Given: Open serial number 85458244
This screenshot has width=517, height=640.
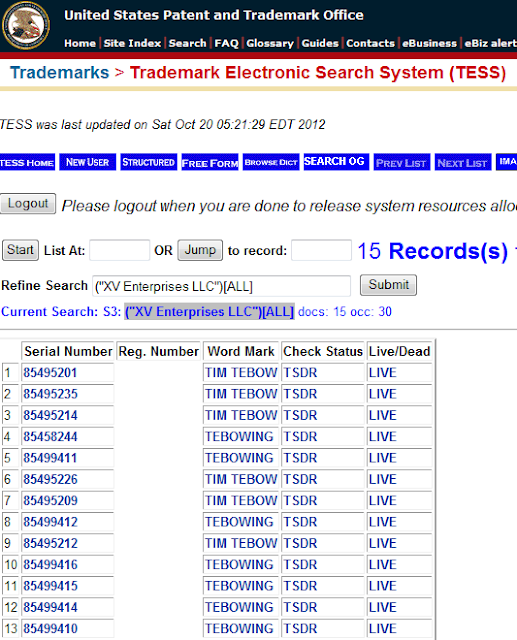Looking at the screenshot, I should point(50,437).
